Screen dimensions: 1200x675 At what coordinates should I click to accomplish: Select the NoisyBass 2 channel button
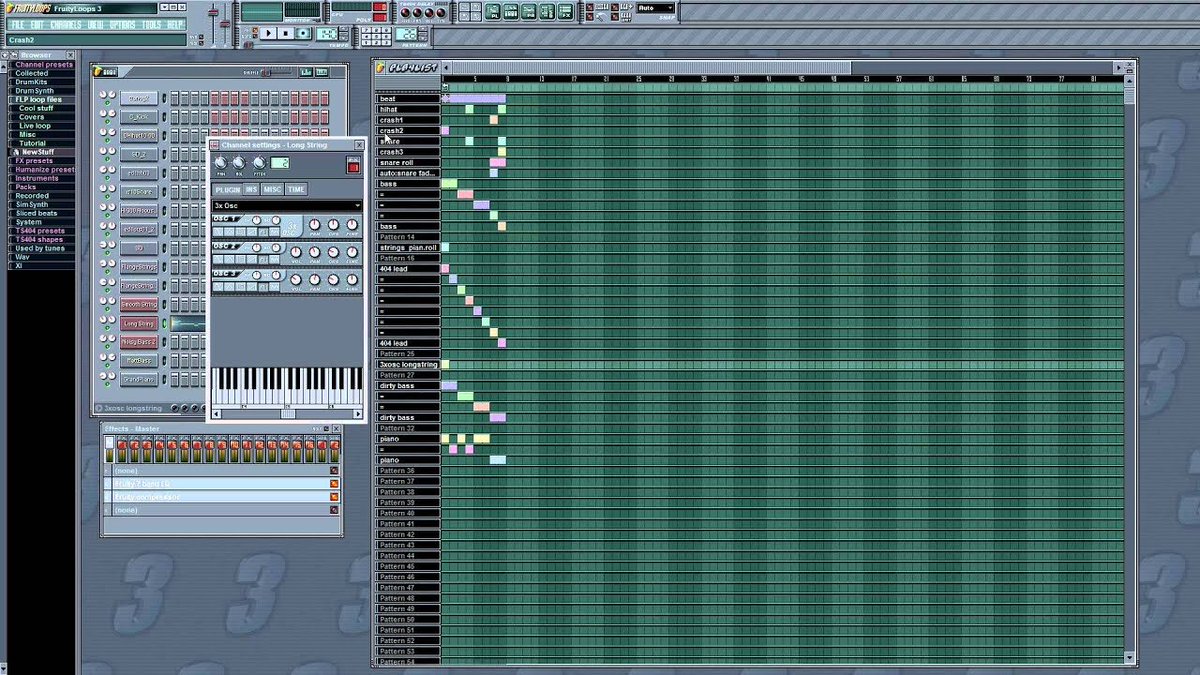pos(139,342)
